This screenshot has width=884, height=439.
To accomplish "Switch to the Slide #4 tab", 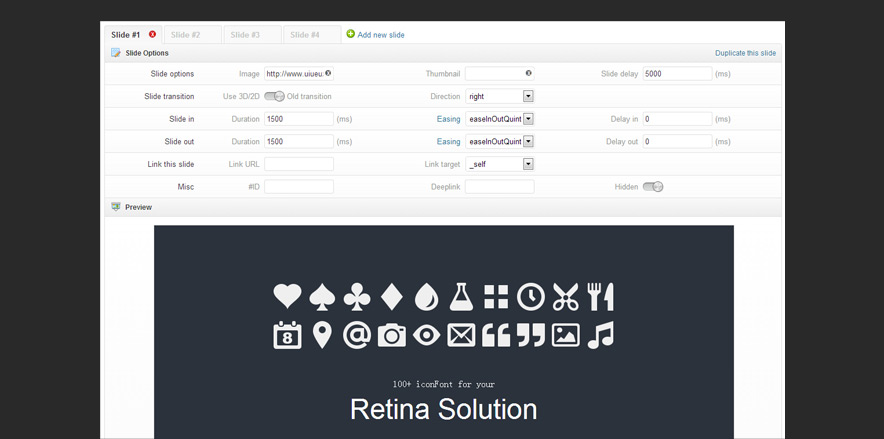I will (x=310, y=35).
